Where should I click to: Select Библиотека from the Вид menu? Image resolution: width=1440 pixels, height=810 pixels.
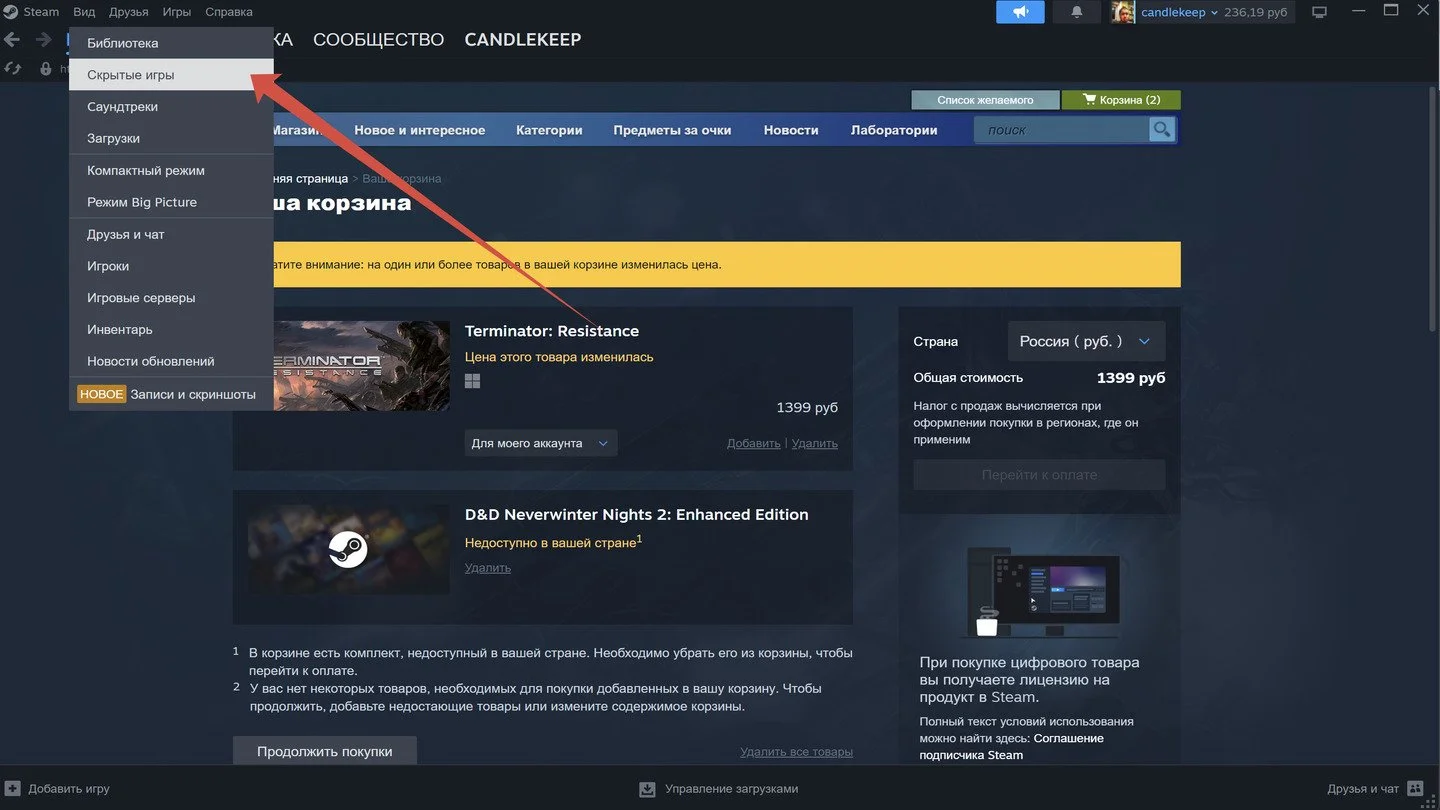point(171,43)
